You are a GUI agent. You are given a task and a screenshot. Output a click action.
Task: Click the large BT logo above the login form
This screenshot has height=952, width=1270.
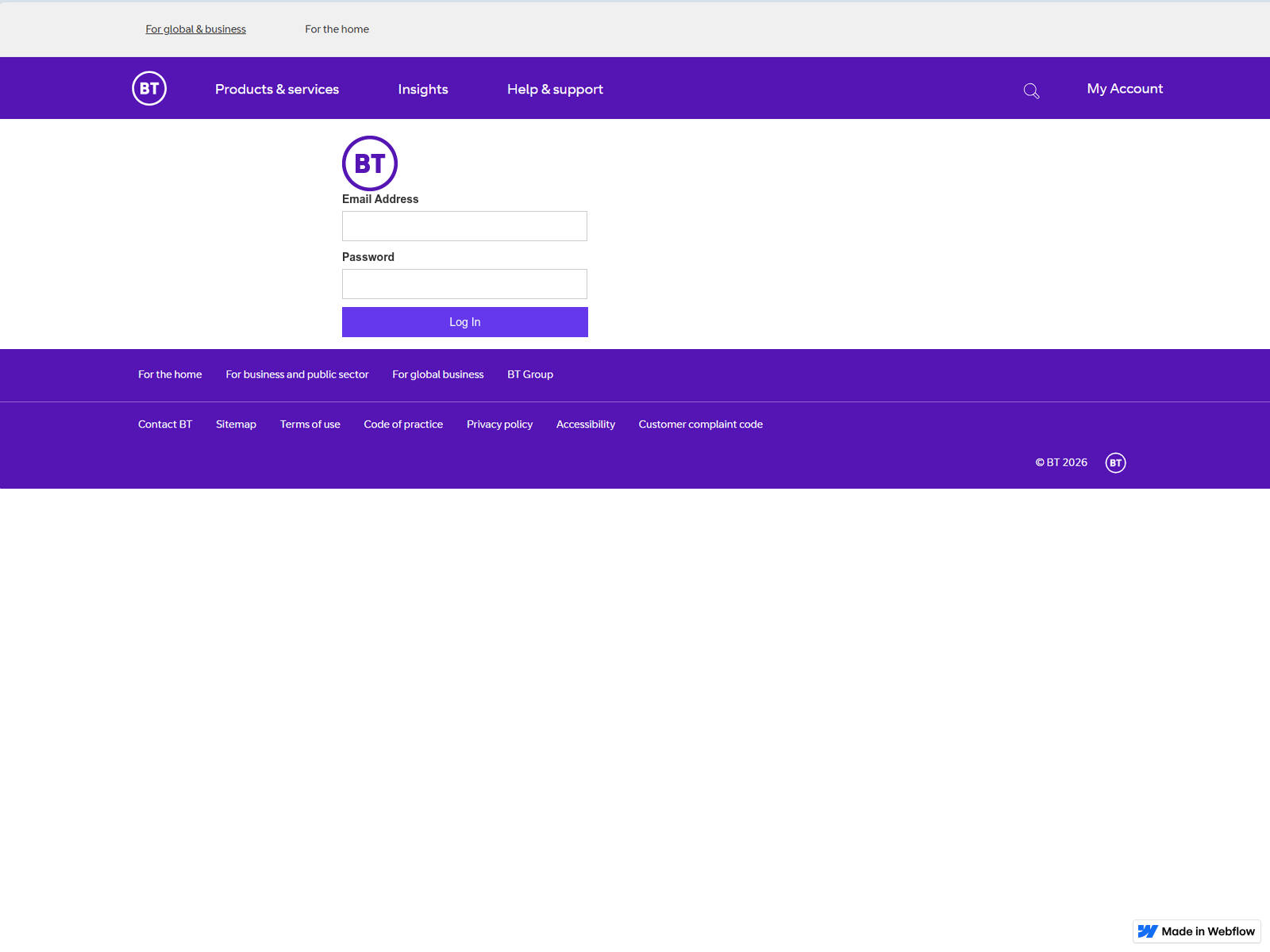(x=370, y=163)
